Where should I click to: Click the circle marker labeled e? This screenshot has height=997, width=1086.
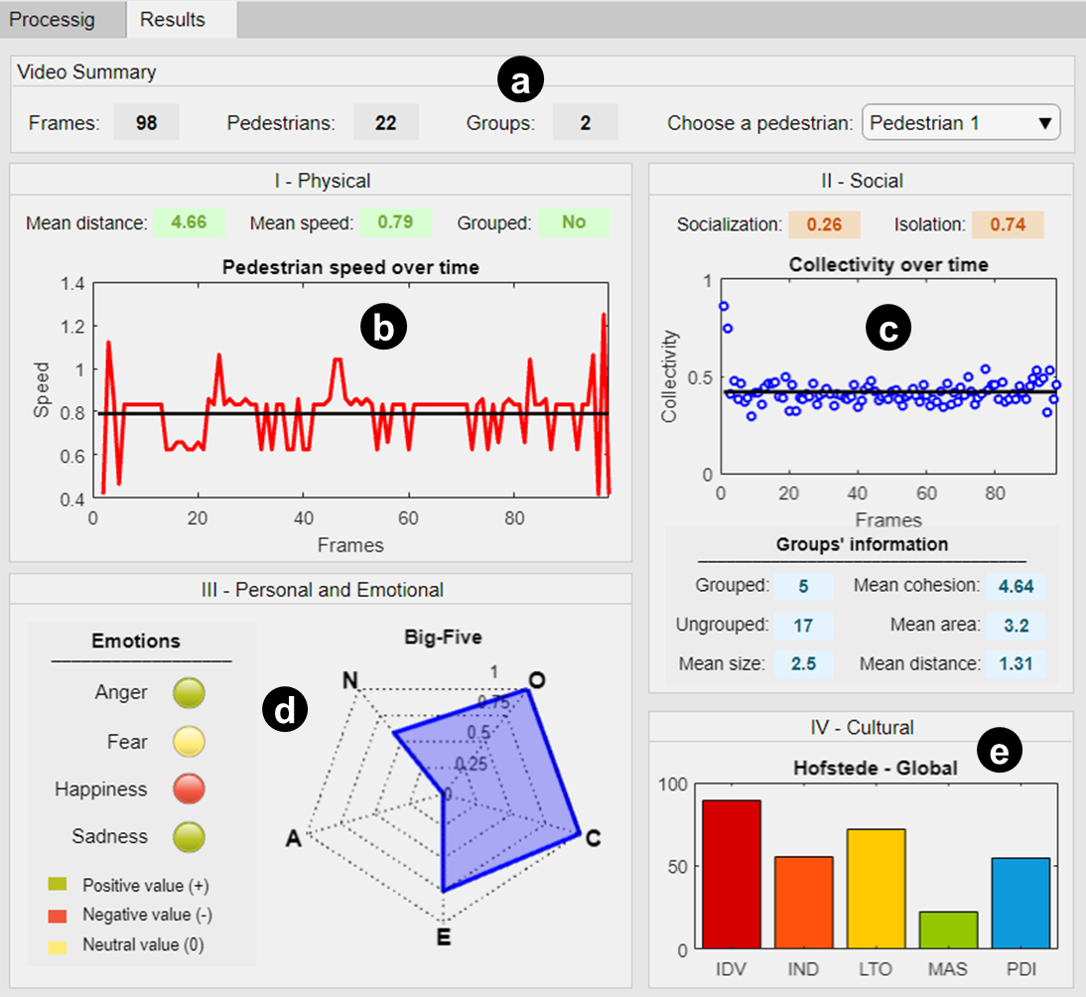999,750
